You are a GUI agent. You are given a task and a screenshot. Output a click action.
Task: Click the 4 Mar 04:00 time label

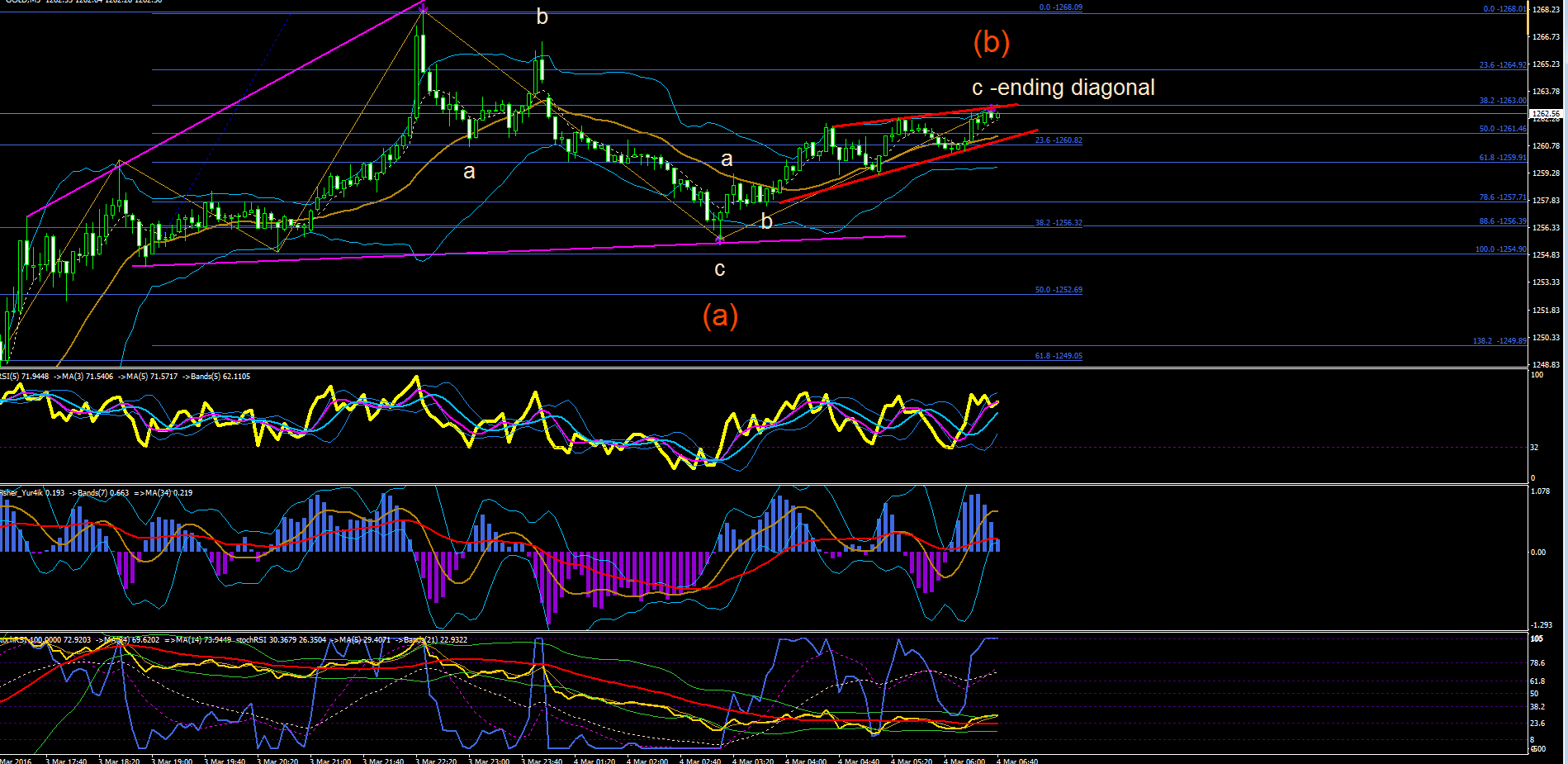pyautogui.click(x=806, y=761)
